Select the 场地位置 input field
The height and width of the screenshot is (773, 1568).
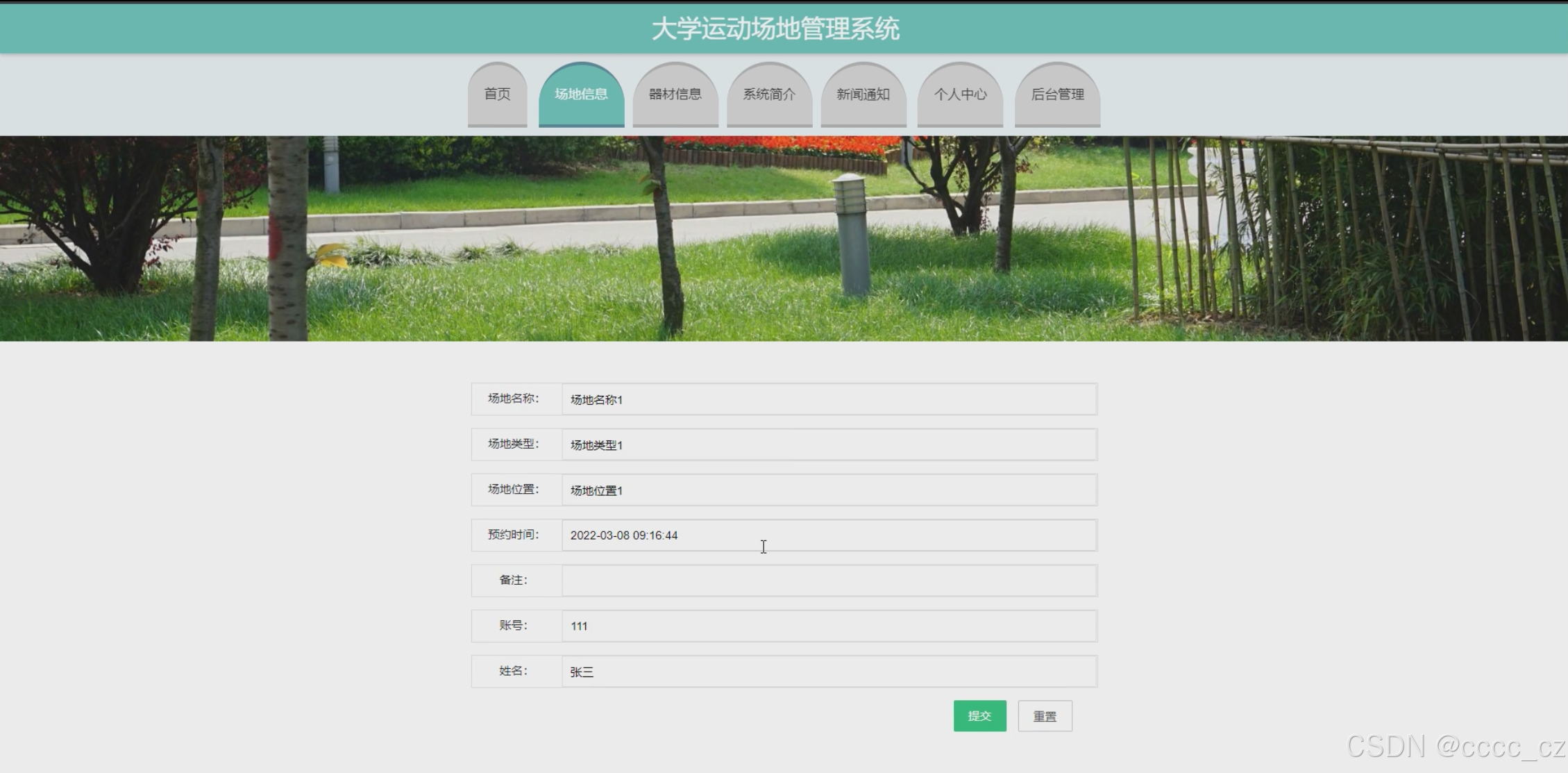click(829, 490)
